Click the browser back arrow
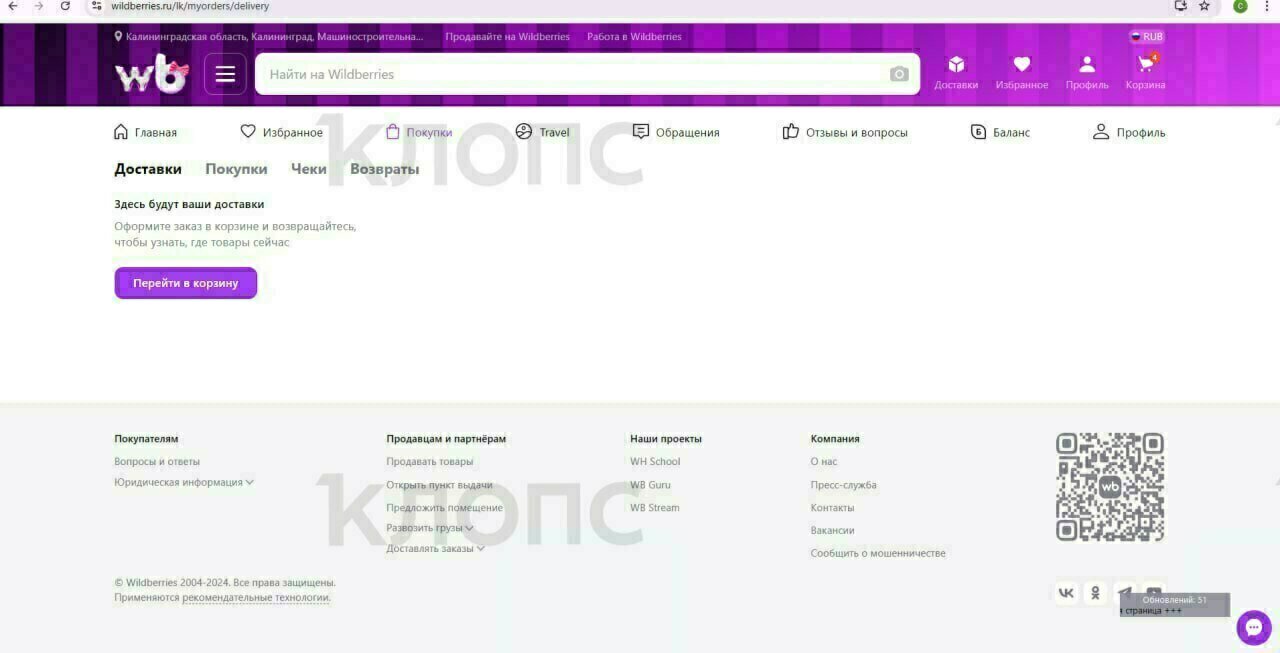The width and height of the screenshot is (1280, 653). (x=12, y=6)
